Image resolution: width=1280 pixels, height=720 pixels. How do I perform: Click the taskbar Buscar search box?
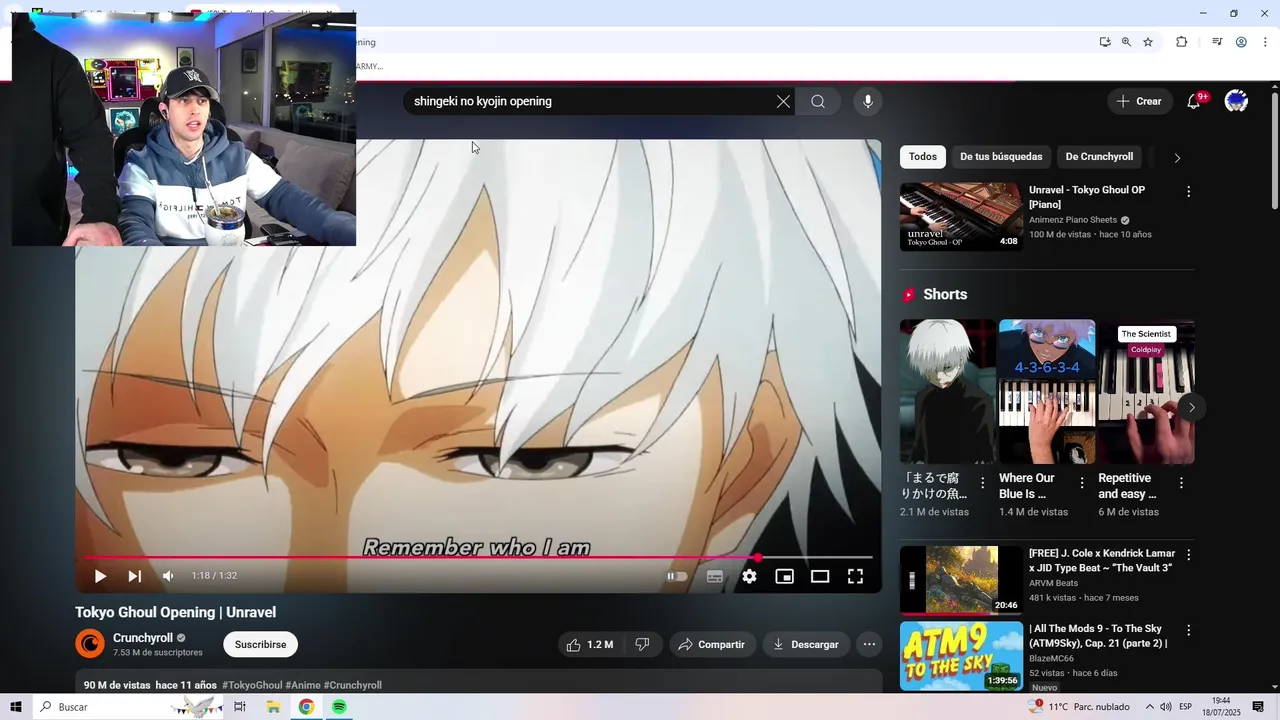coord(128,707)
